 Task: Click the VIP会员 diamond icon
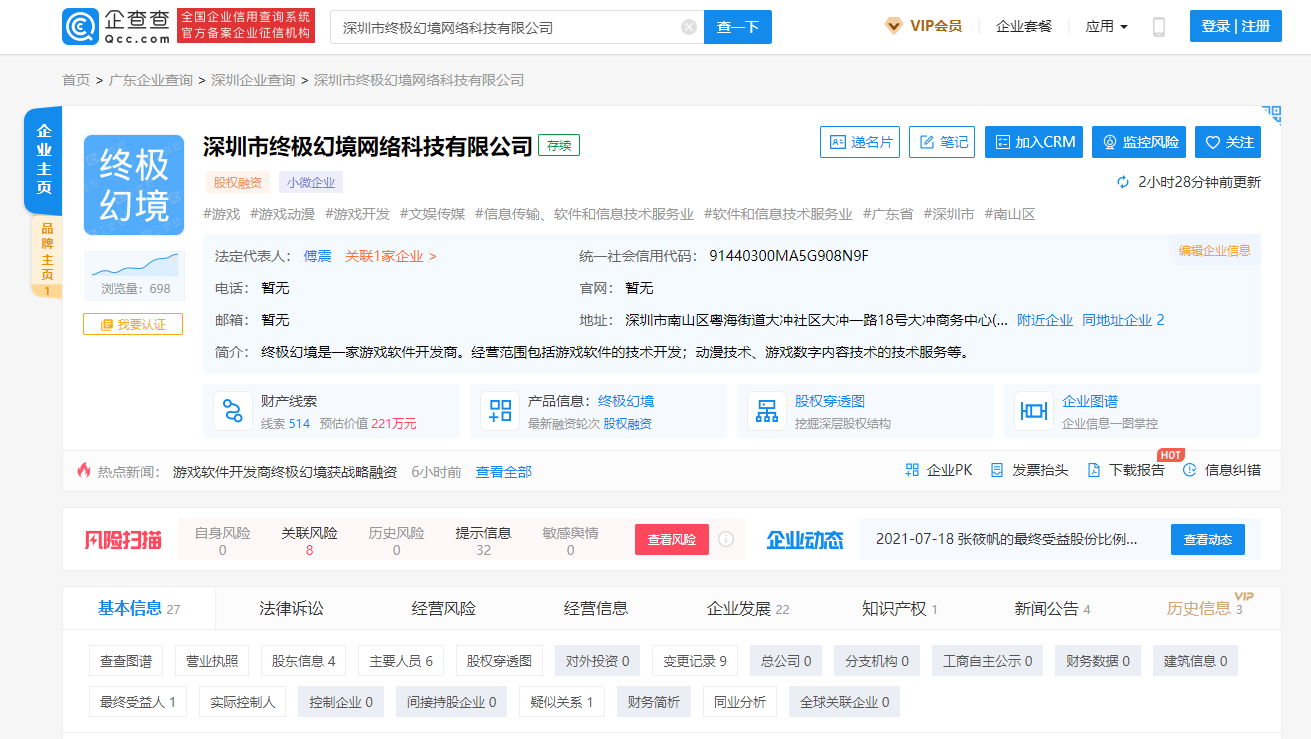click(894, 26)
